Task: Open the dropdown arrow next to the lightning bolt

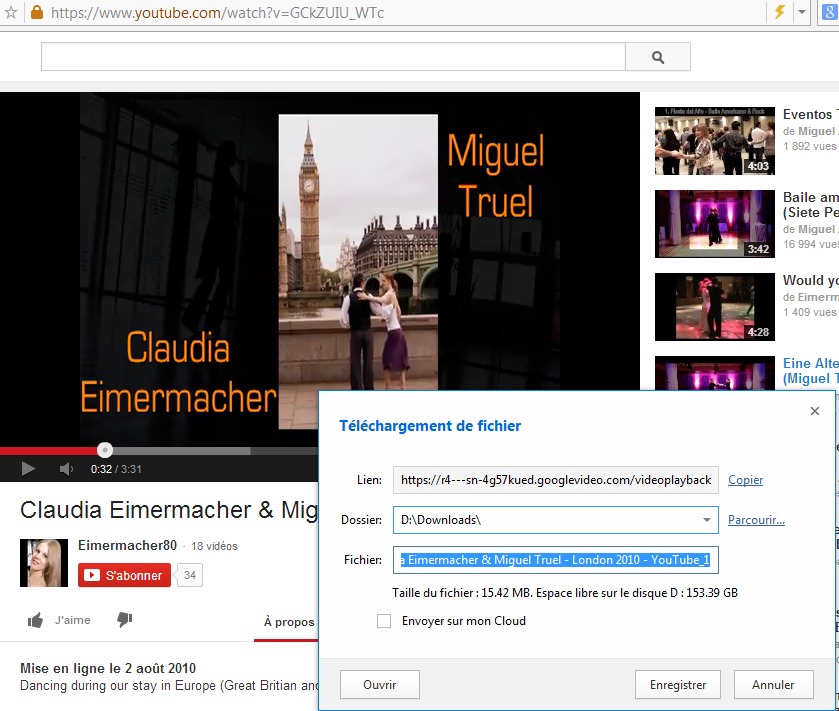Action: [802, 12]
